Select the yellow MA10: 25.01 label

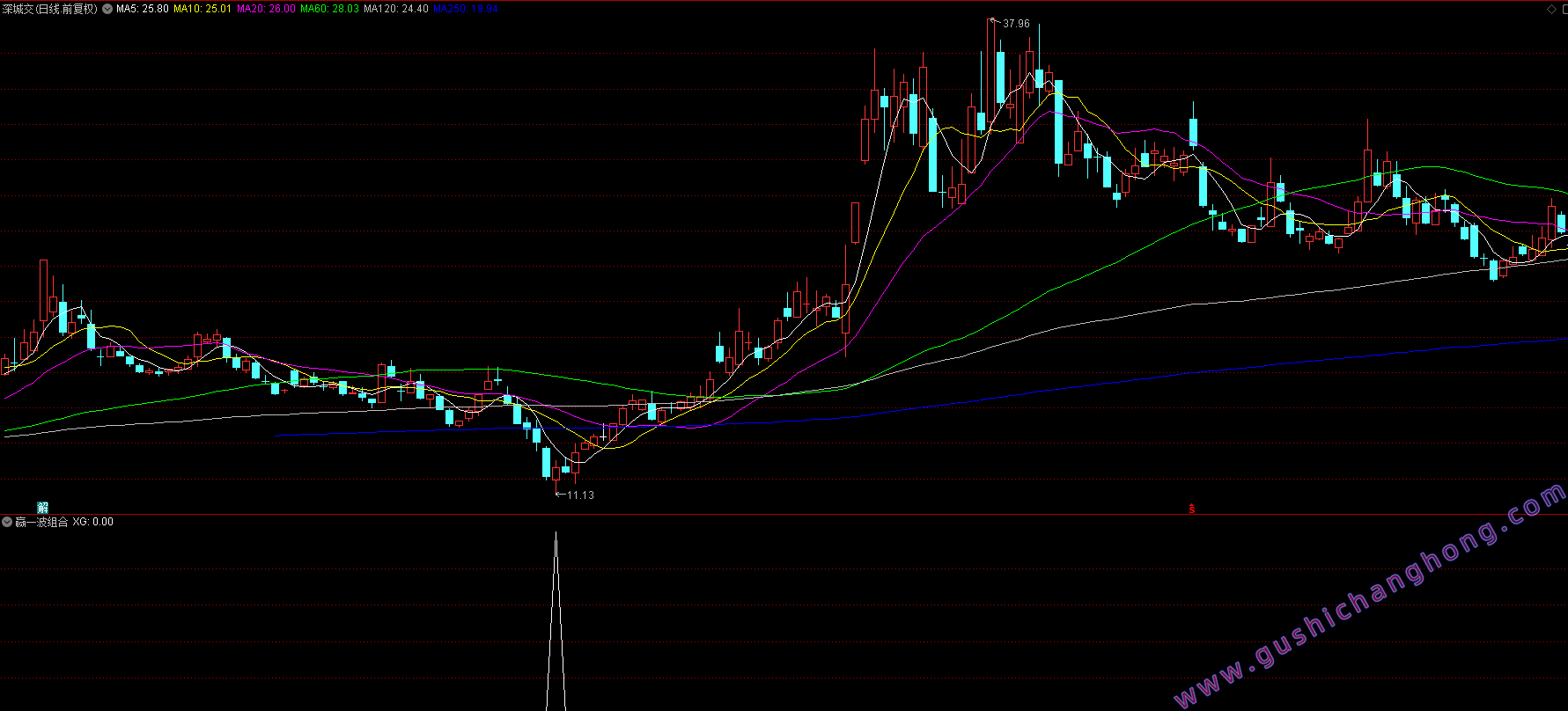pos(202,9)
